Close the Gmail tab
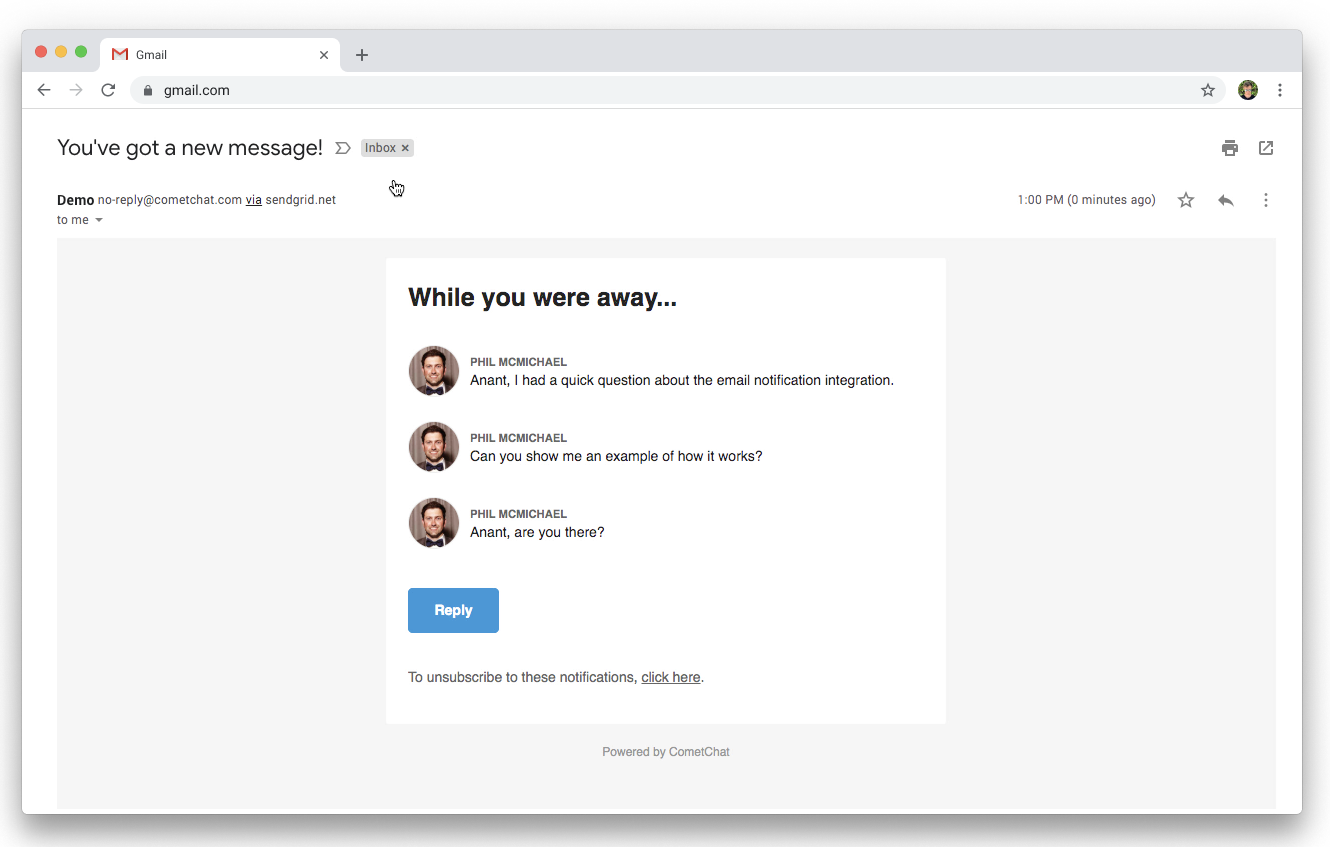 324,55
